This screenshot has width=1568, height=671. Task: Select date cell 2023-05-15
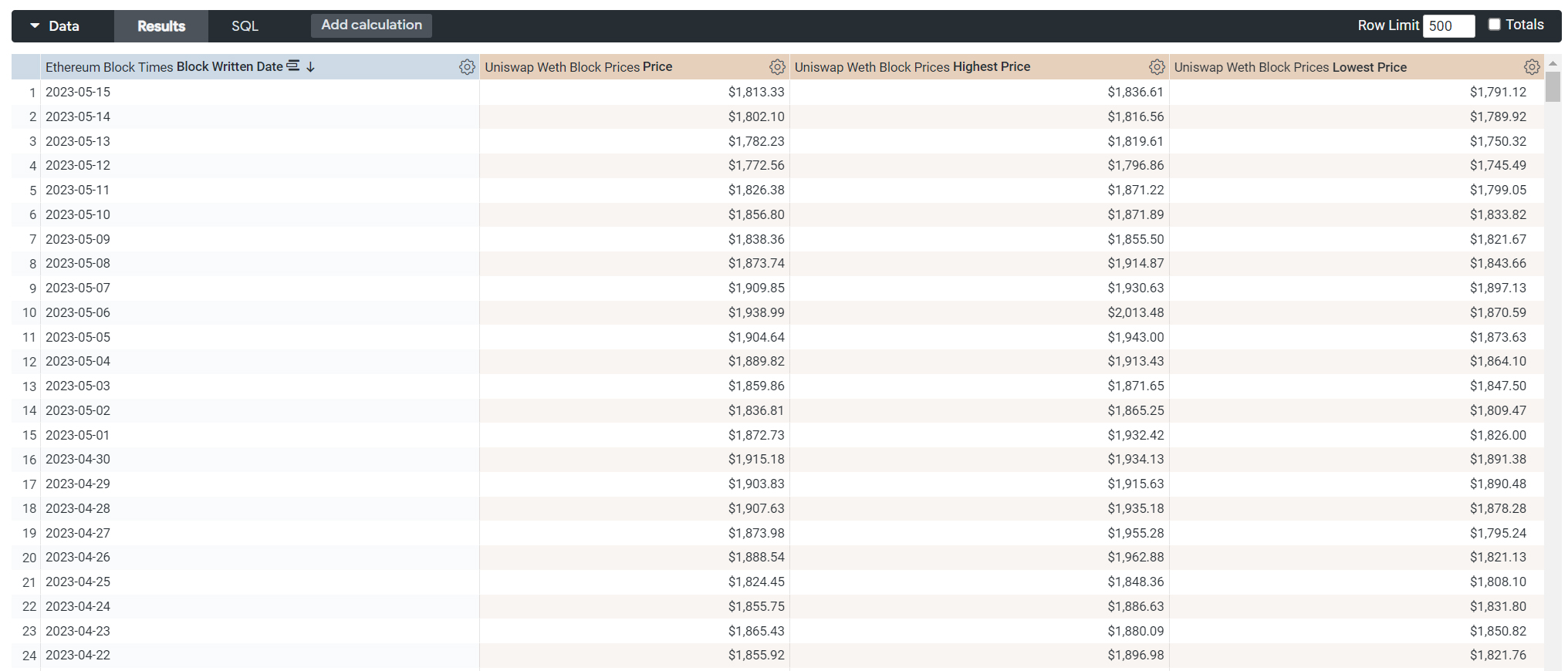click(78, 92)
